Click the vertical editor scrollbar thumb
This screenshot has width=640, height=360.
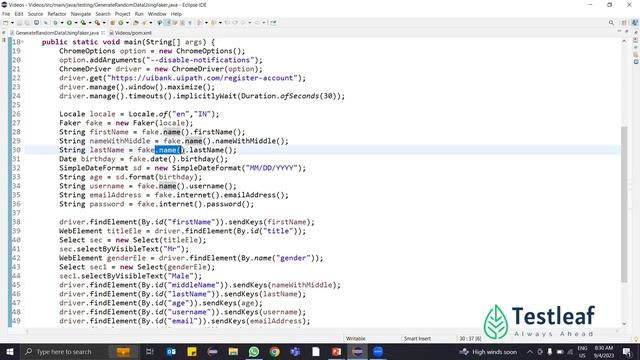click(x=624, y=204)
